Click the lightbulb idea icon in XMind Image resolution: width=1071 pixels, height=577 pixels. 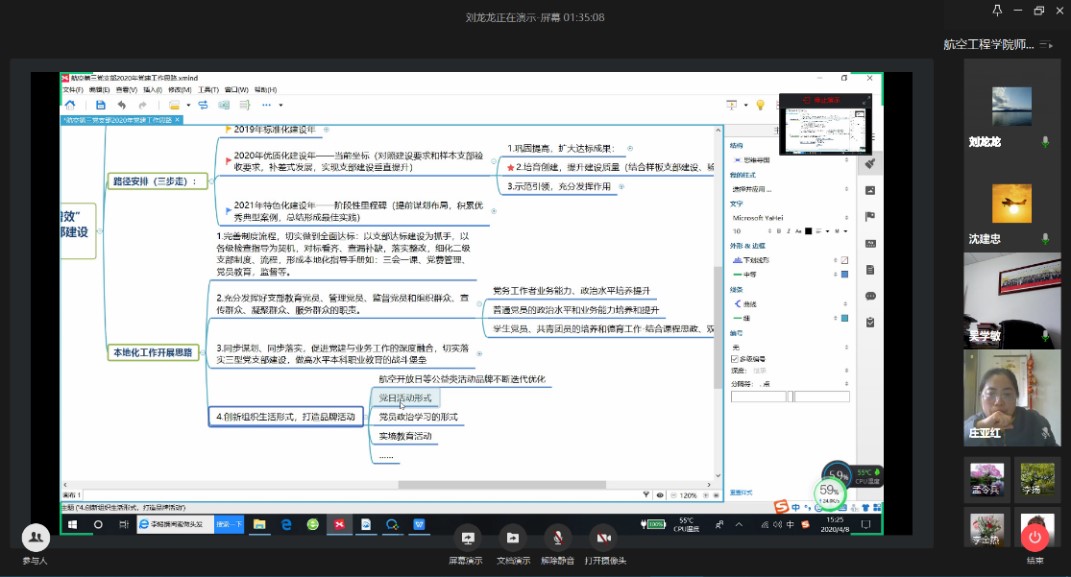click(x=760, y=105)
